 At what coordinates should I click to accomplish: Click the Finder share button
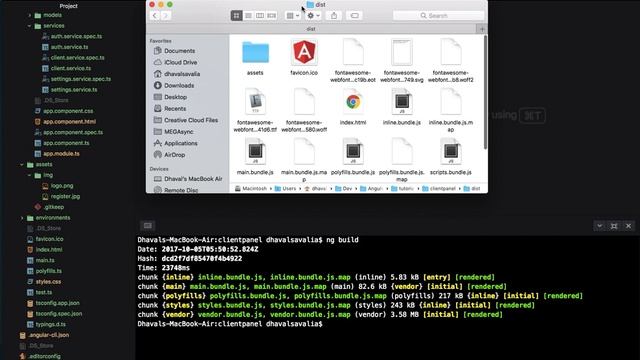click(334, 16)
